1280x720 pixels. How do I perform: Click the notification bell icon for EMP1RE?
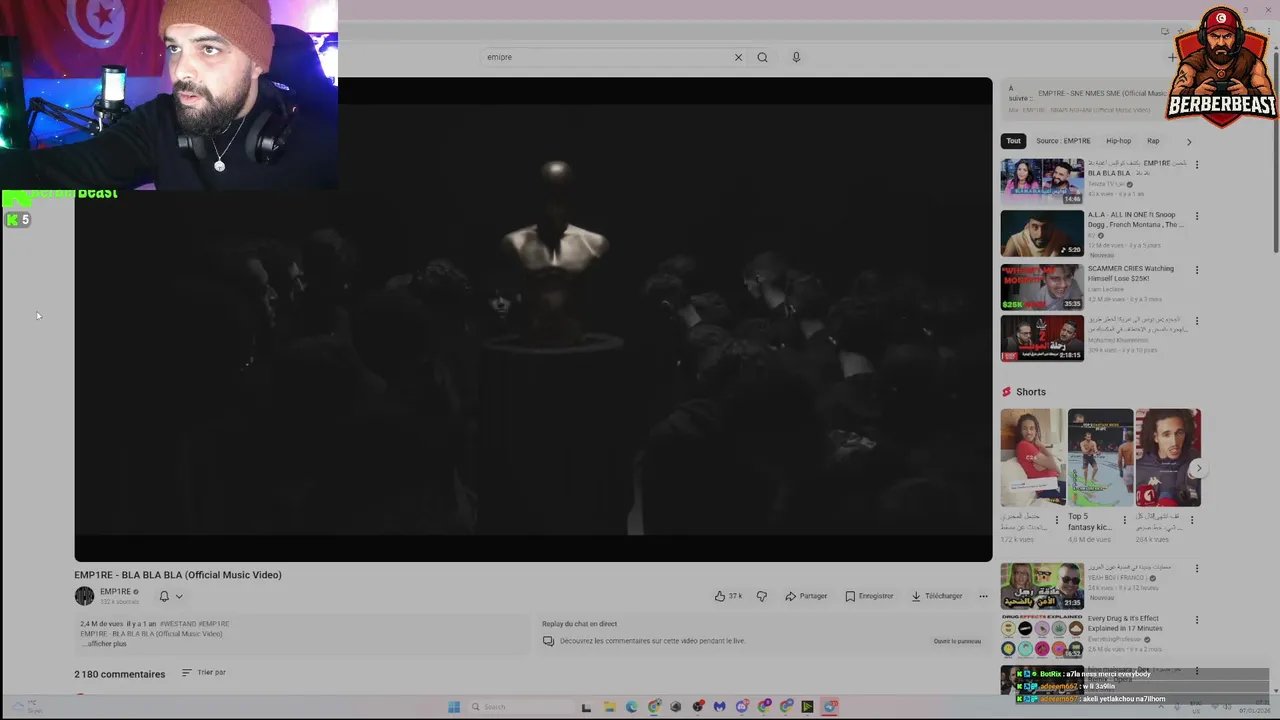tap(164, 596)
